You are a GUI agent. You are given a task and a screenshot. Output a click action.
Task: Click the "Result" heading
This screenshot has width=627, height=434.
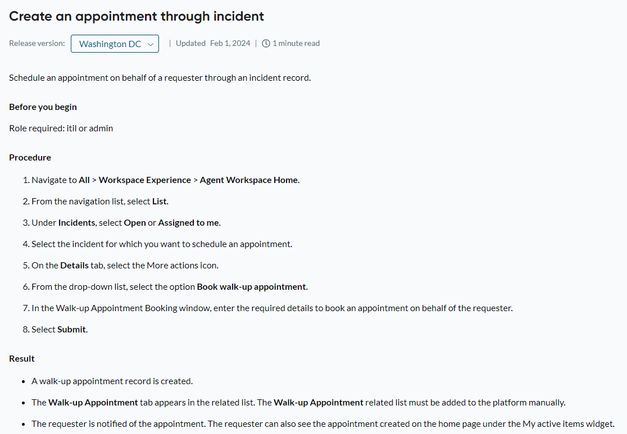[22, 358]
